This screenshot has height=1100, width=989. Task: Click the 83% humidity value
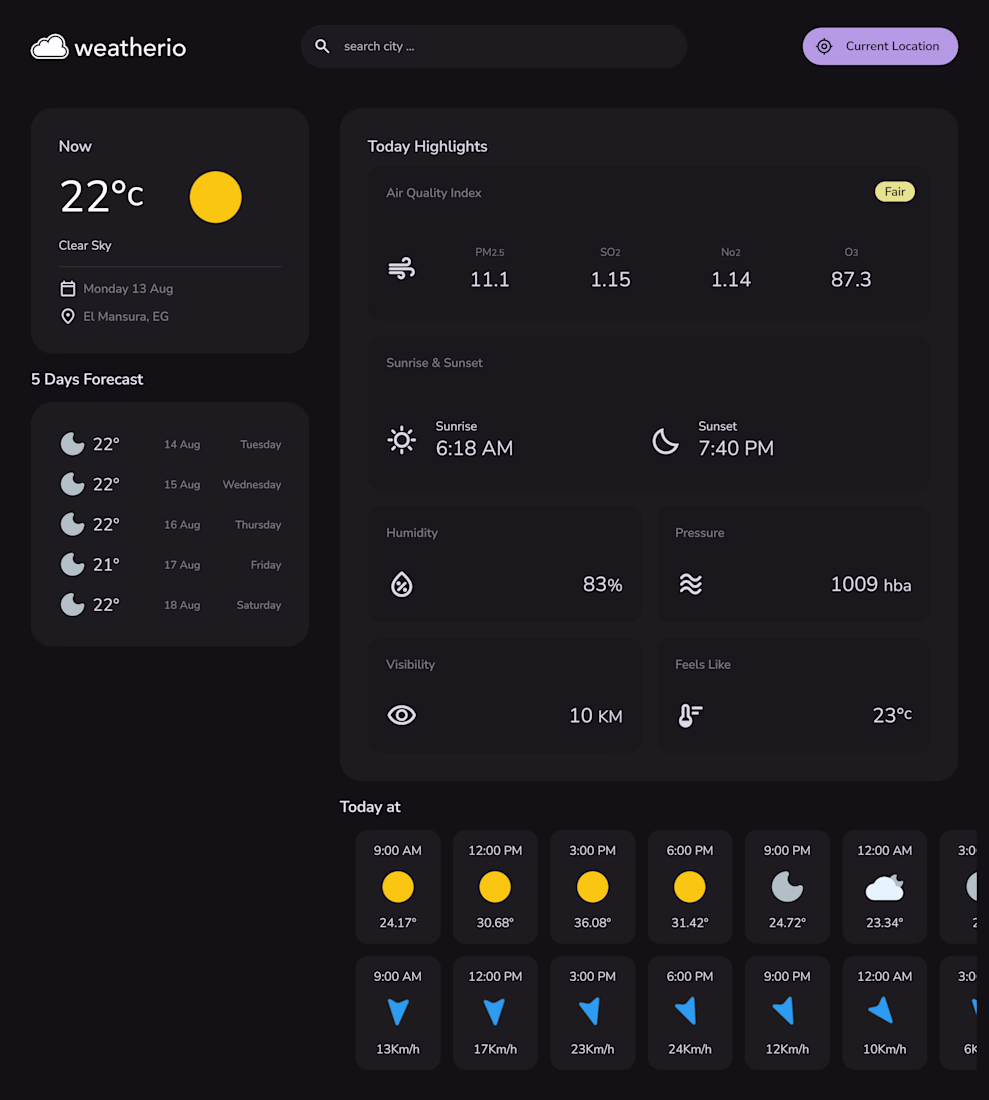[603, 584]
